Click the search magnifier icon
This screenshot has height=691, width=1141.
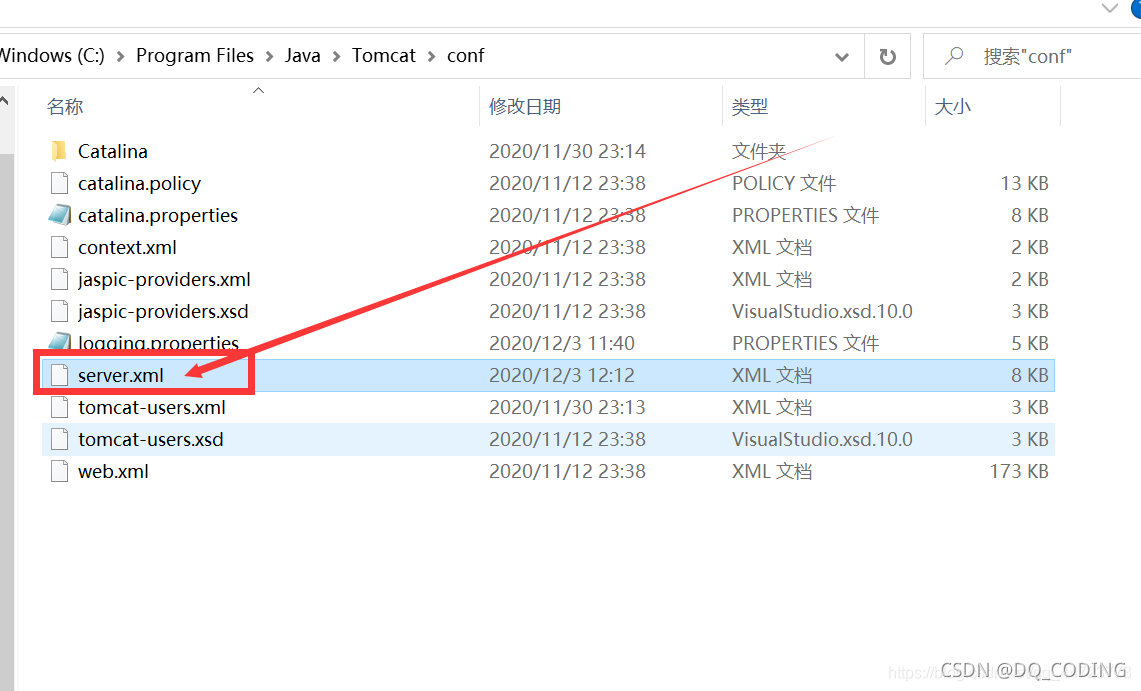pyautogui.click(x=953, y=56)
